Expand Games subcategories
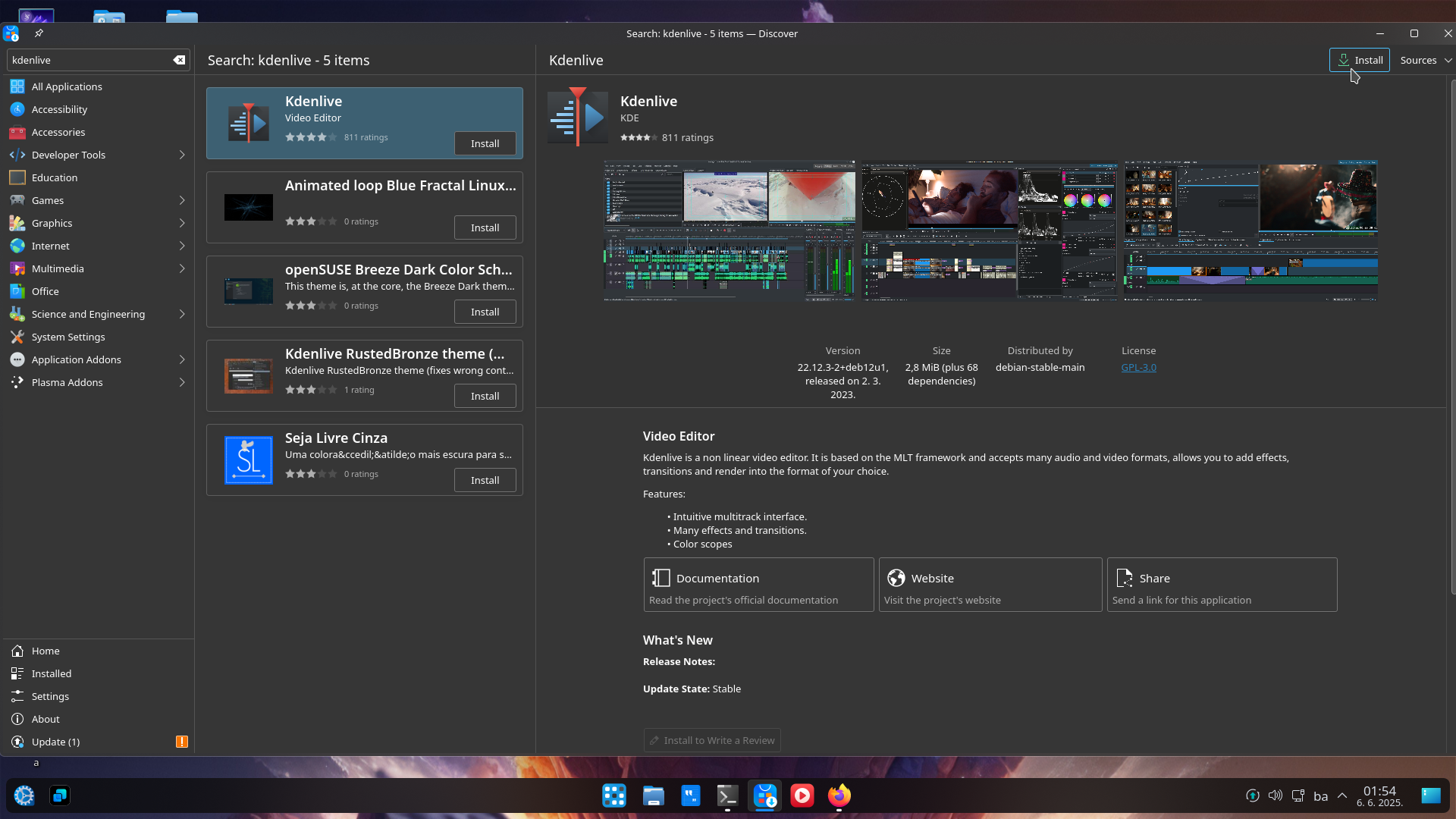Viewport: 1456px width, 819px height. [182, 200]
